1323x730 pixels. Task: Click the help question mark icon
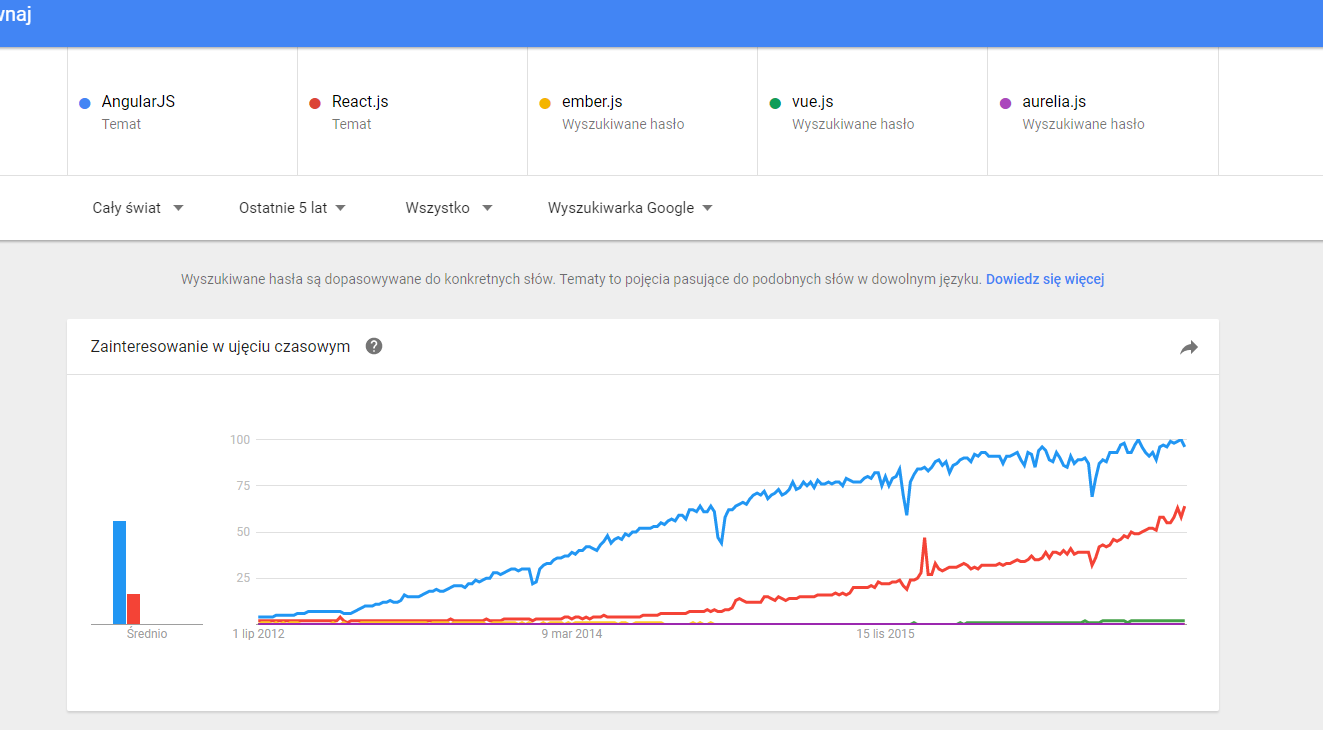(x=374, y=347)
